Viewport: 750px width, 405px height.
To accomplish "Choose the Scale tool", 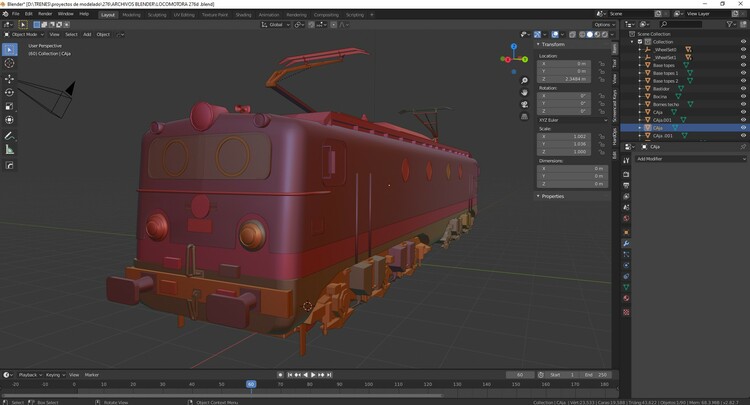I will pyautogui.click(x=10, y=106).
